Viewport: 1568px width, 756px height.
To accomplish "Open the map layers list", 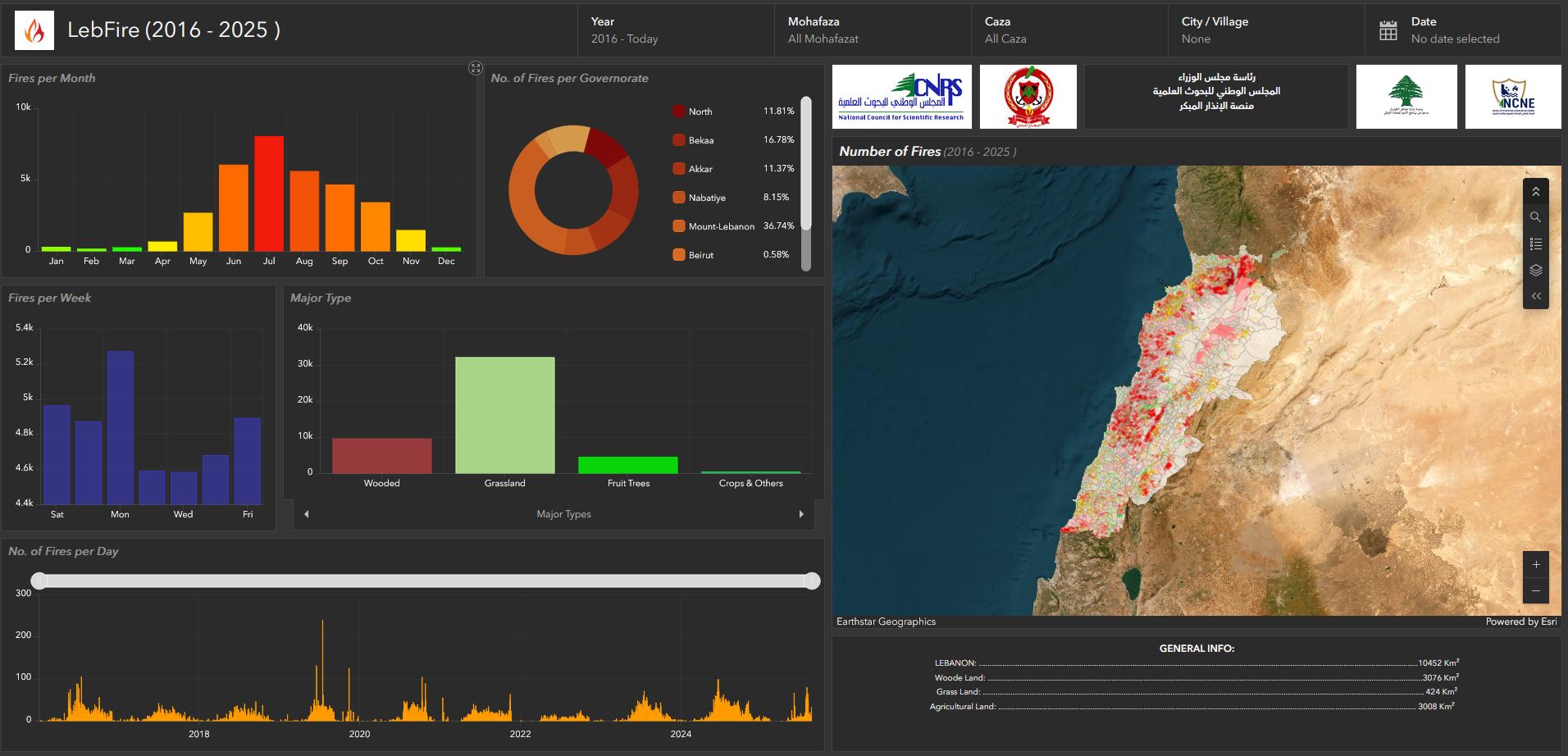I will (x=1535, y=270).
